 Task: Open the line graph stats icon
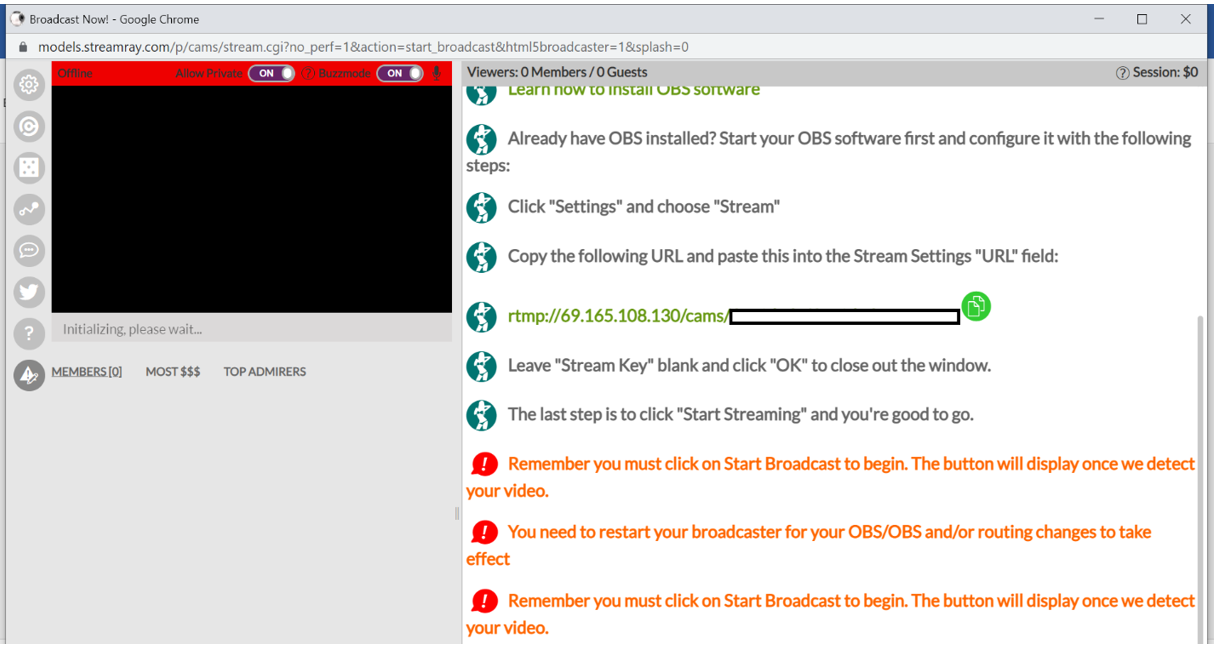pos(29,209)
